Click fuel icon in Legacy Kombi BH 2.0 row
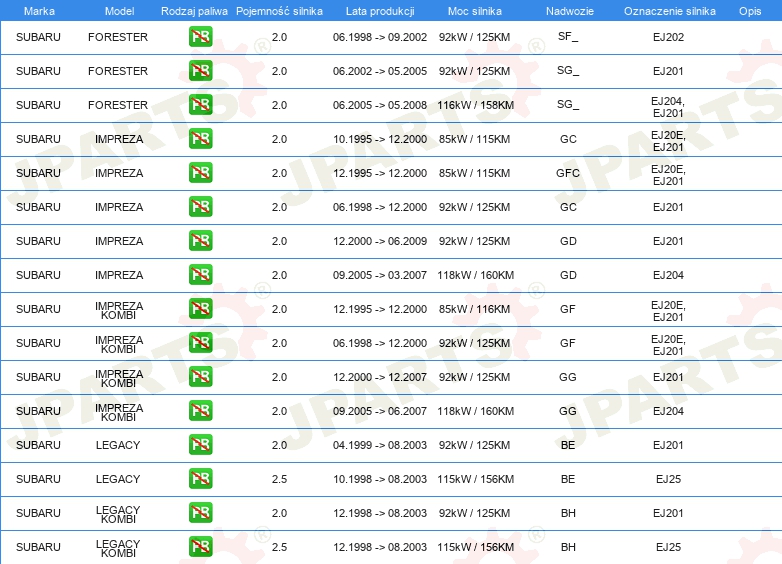Viewport: 782px width, 564px height. point(200,513)
